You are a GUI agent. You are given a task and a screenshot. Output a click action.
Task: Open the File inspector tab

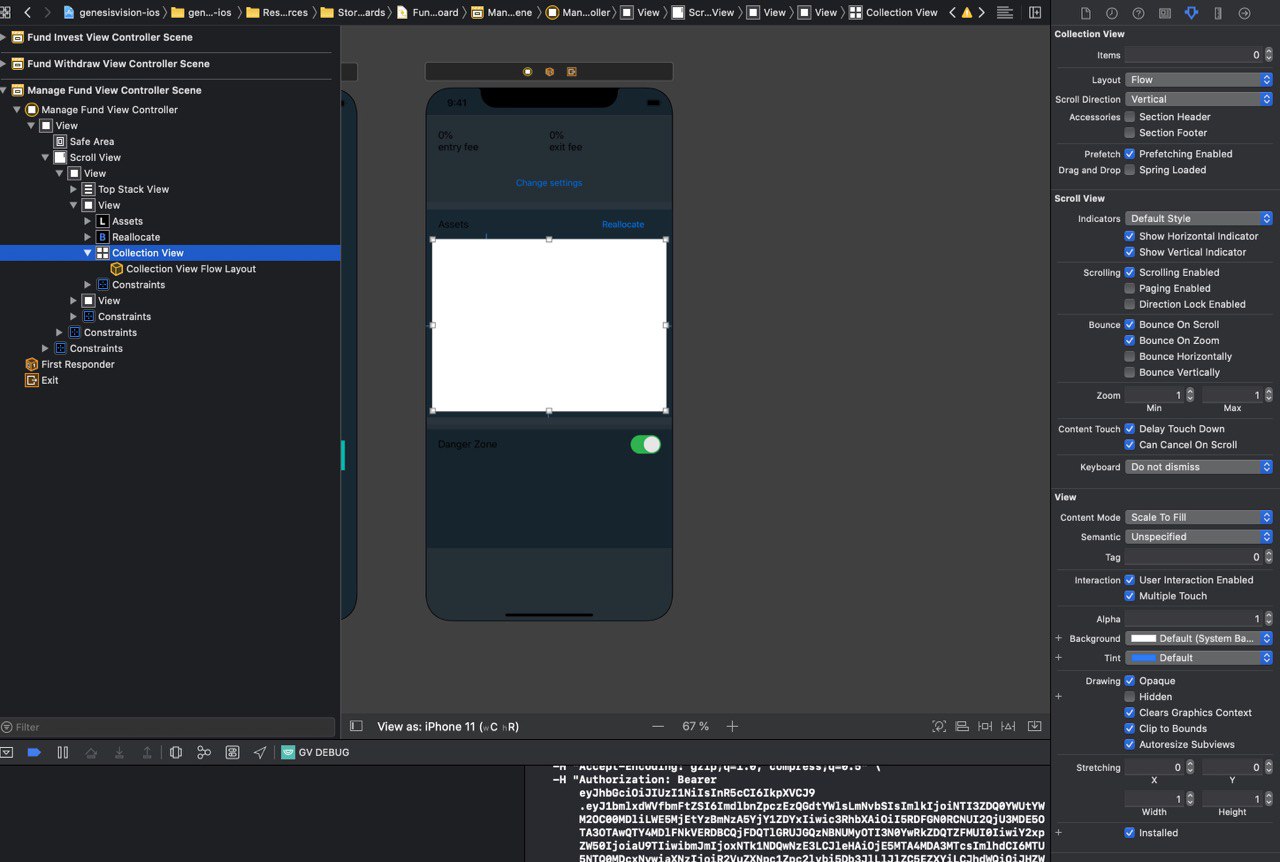point(1086,13)
